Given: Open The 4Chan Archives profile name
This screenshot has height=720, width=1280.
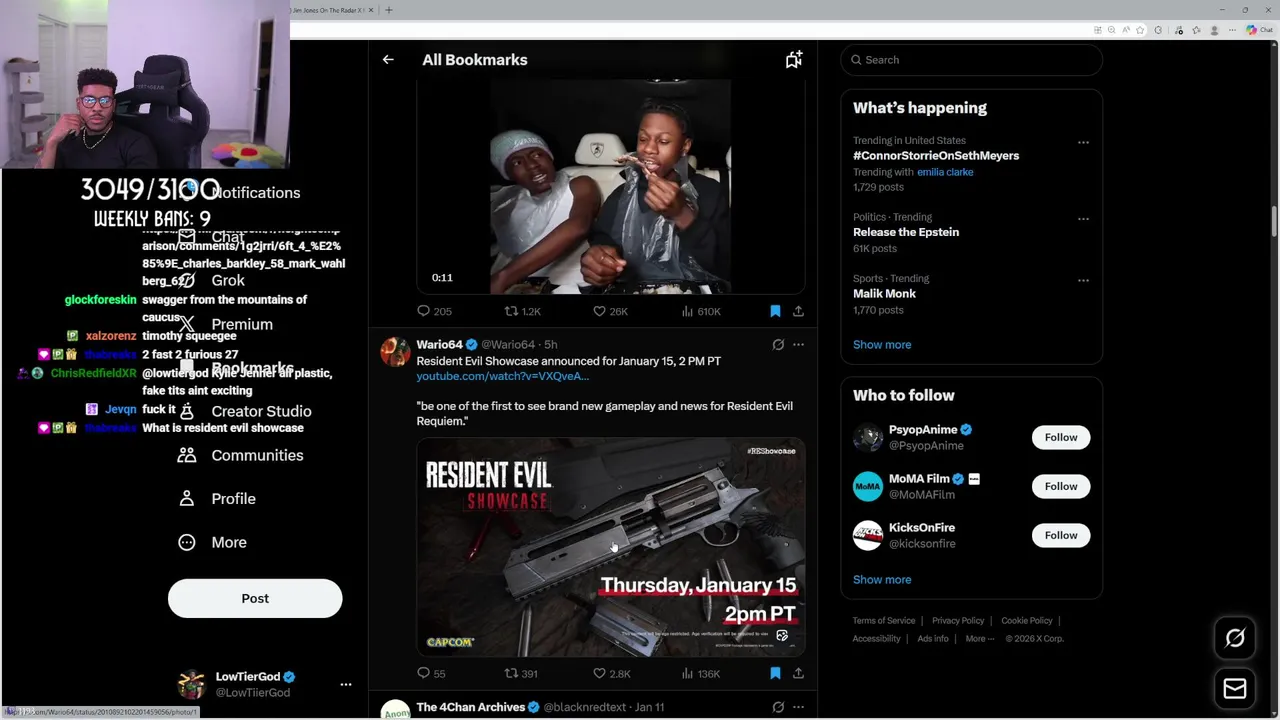Looking at the screenshot, I should tap(470, 707).
